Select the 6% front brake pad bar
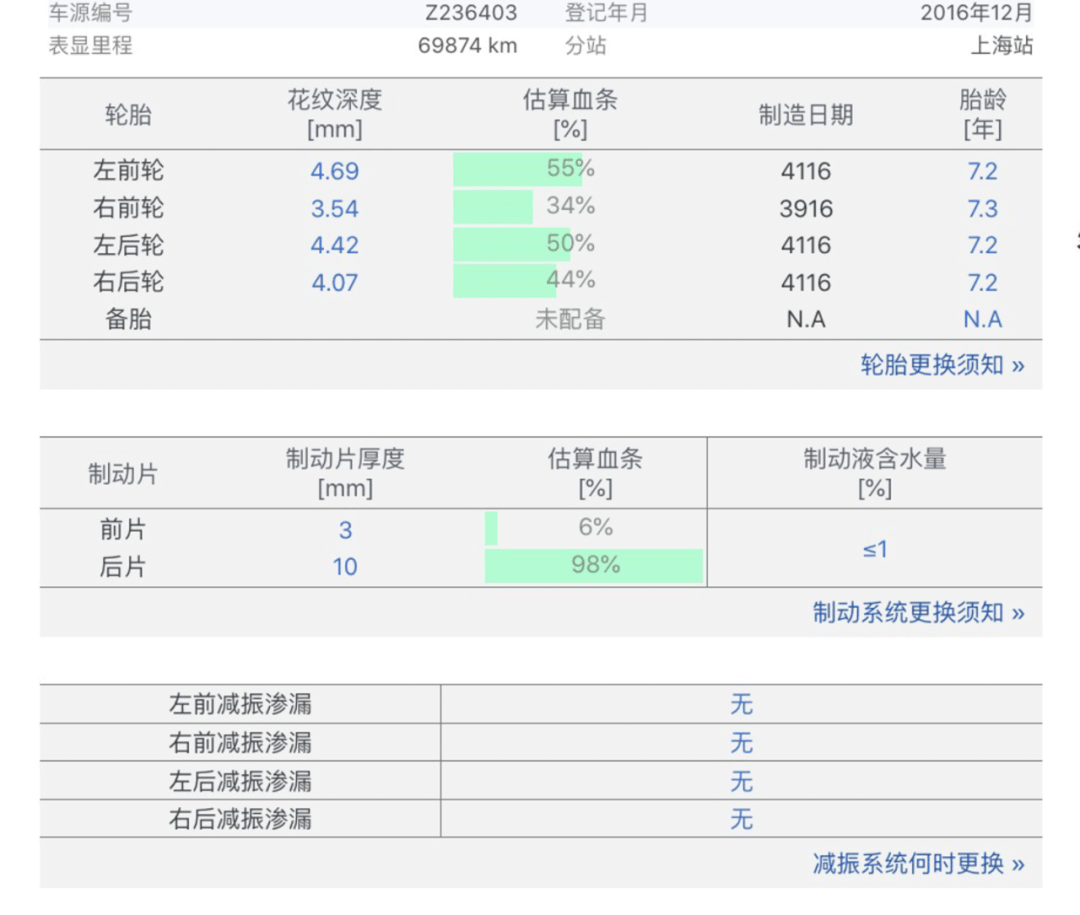This screenshot has width=1080, height=915. (492, 529)
